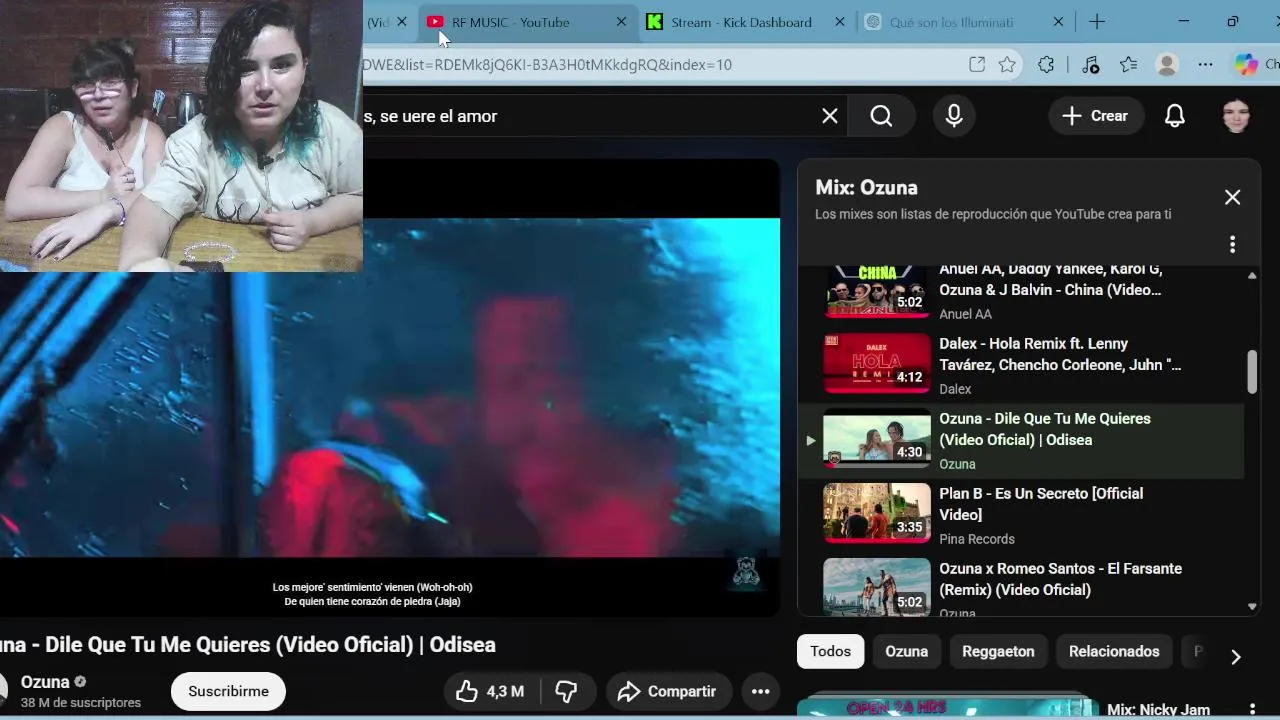
Task: Open the Ozuna channel name link
Action: 45,682
